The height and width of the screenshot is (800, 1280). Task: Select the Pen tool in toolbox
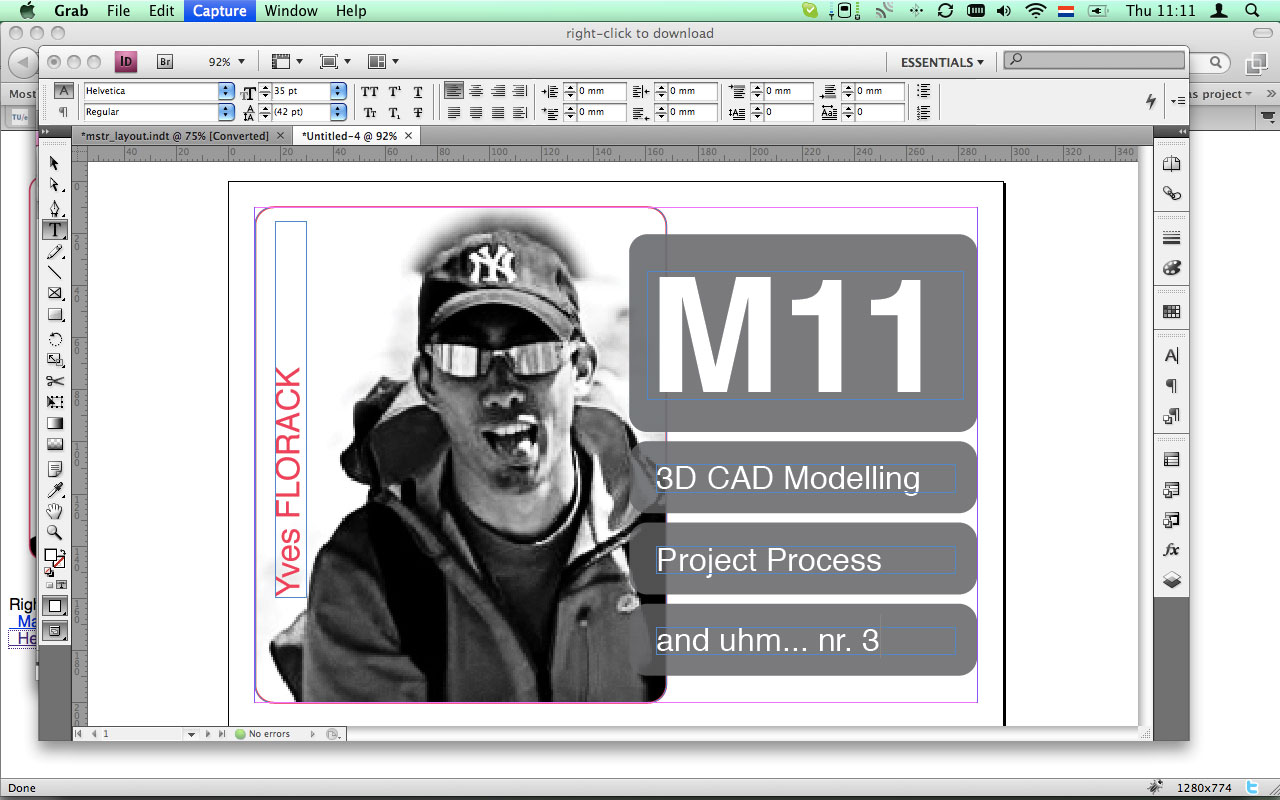[x=55, y=208]
